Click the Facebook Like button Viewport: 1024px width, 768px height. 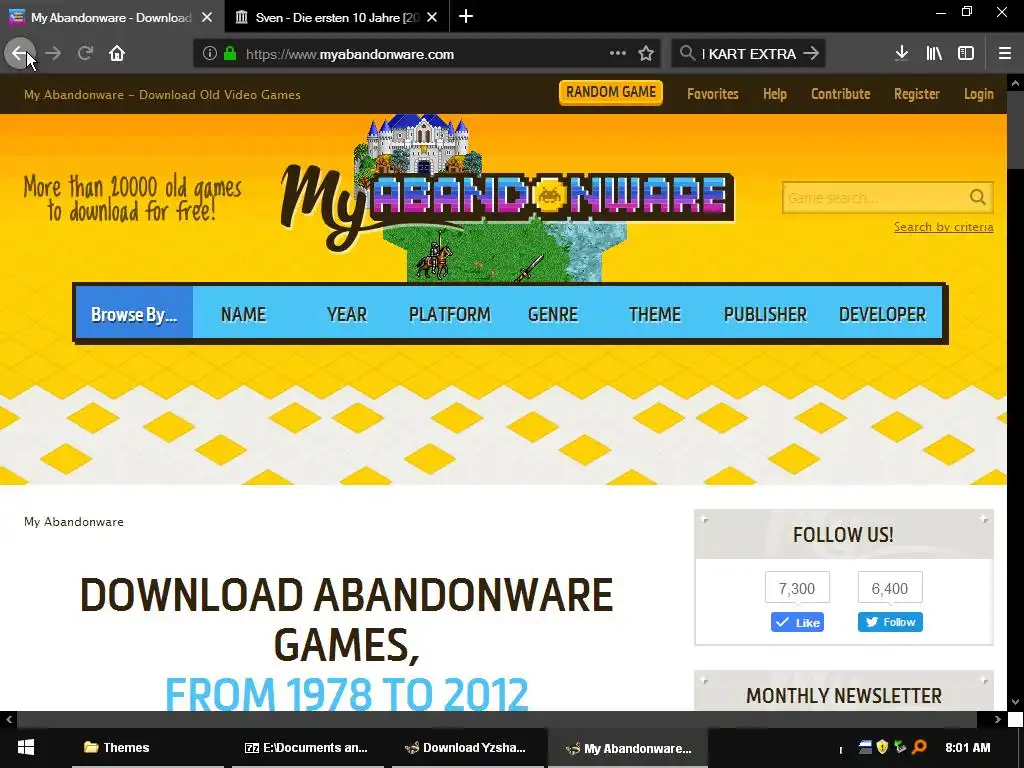797,622
